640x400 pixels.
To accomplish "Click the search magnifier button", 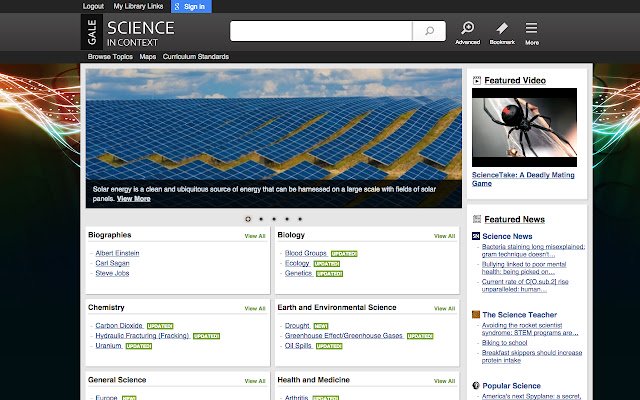I will (429, 31).
